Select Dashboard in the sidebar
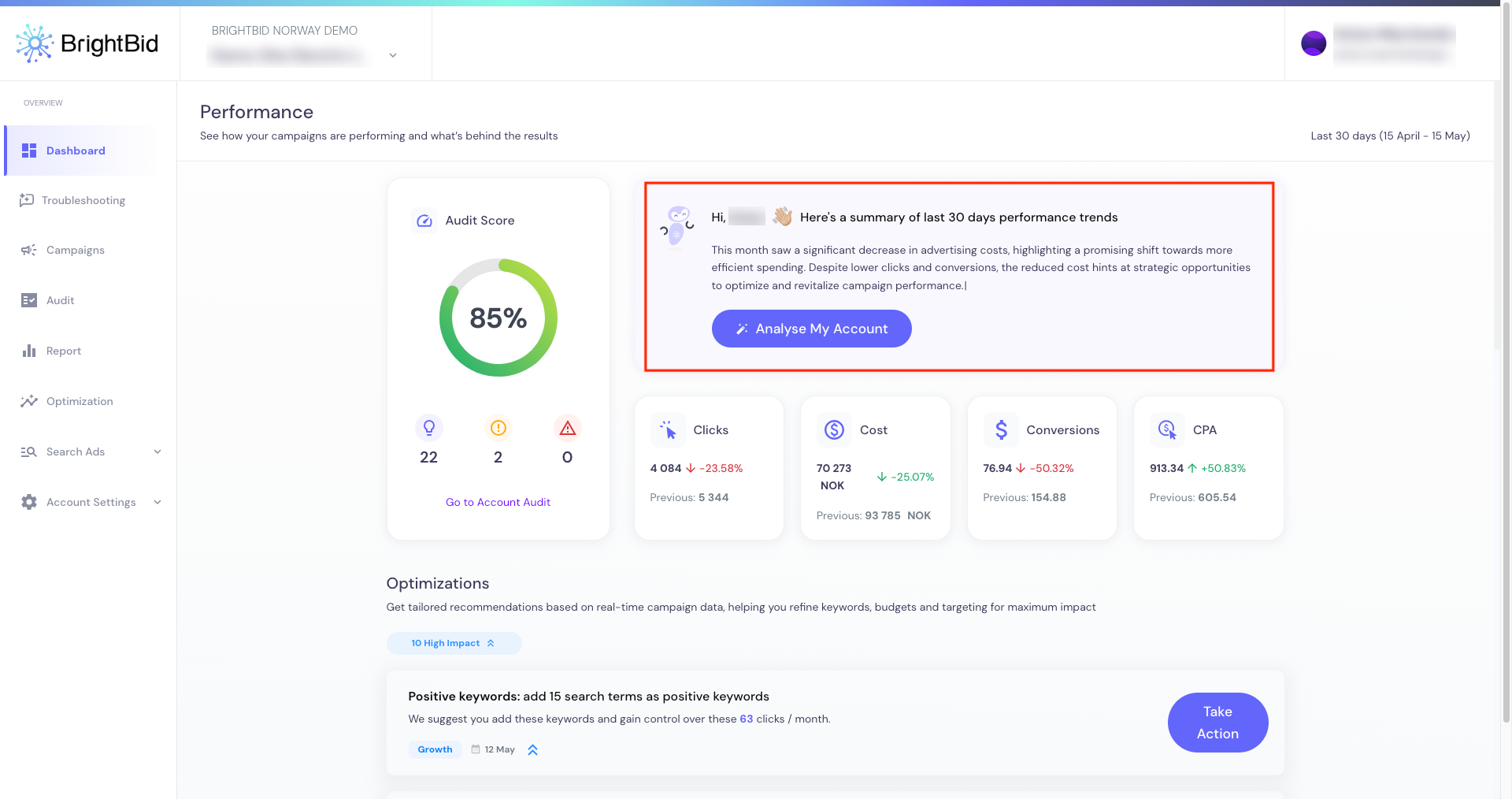Screen dimensions: 1512x799 tap(80, 151)
